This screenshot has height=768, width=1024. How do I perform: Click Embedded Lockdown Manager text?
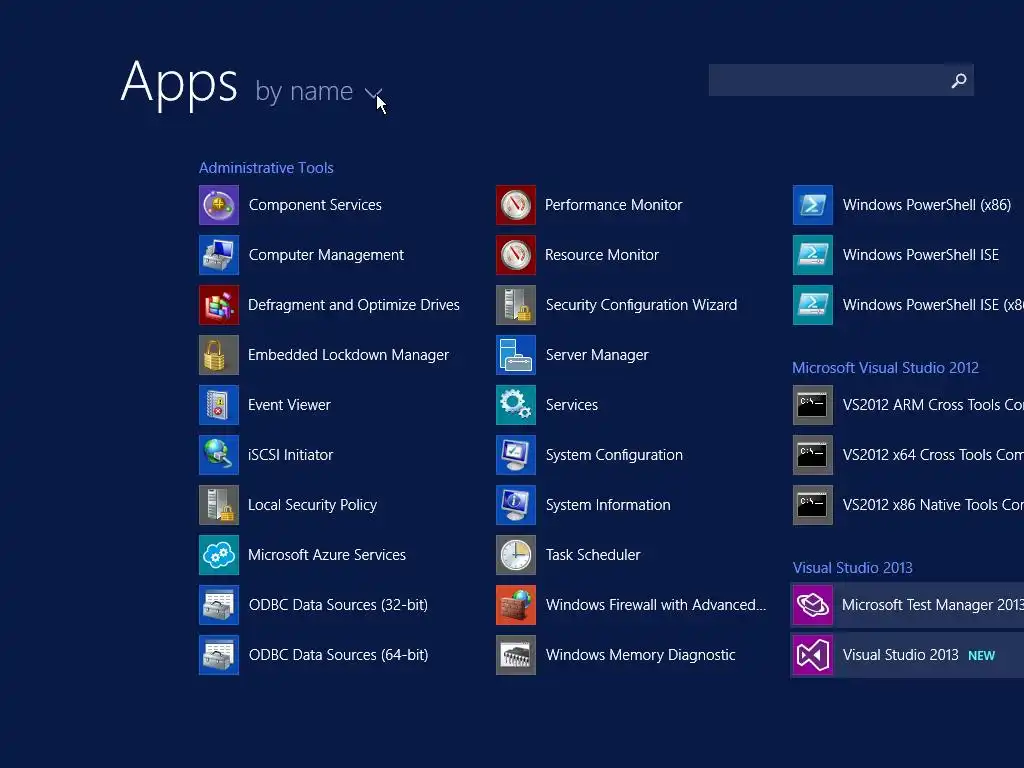click(x=349, y=355)
